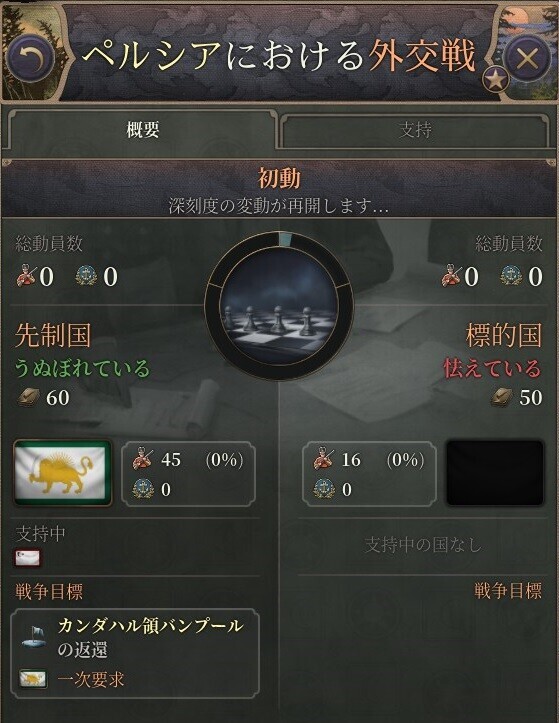Click initiator's navy anchor icon
Screen dimensions: 559x723
coord(143,489)
